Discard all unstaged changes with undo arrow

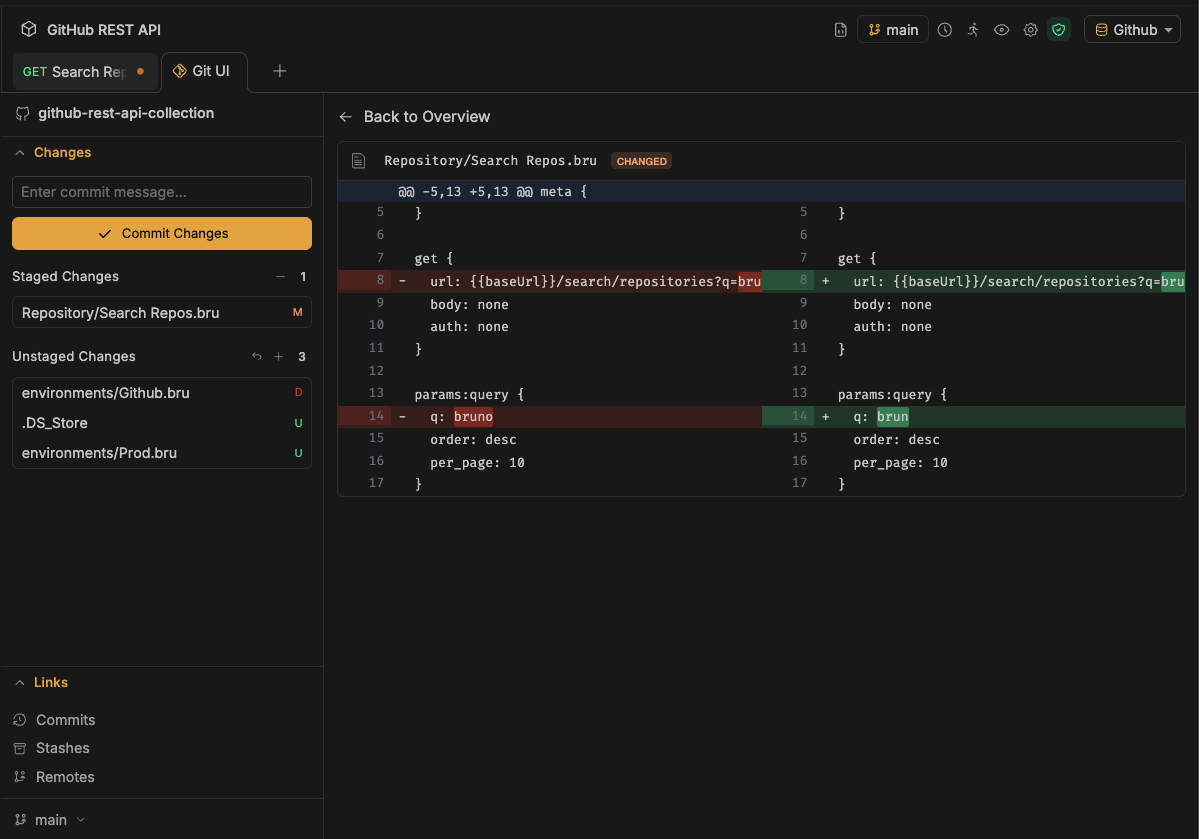click(x=257, y=357)
